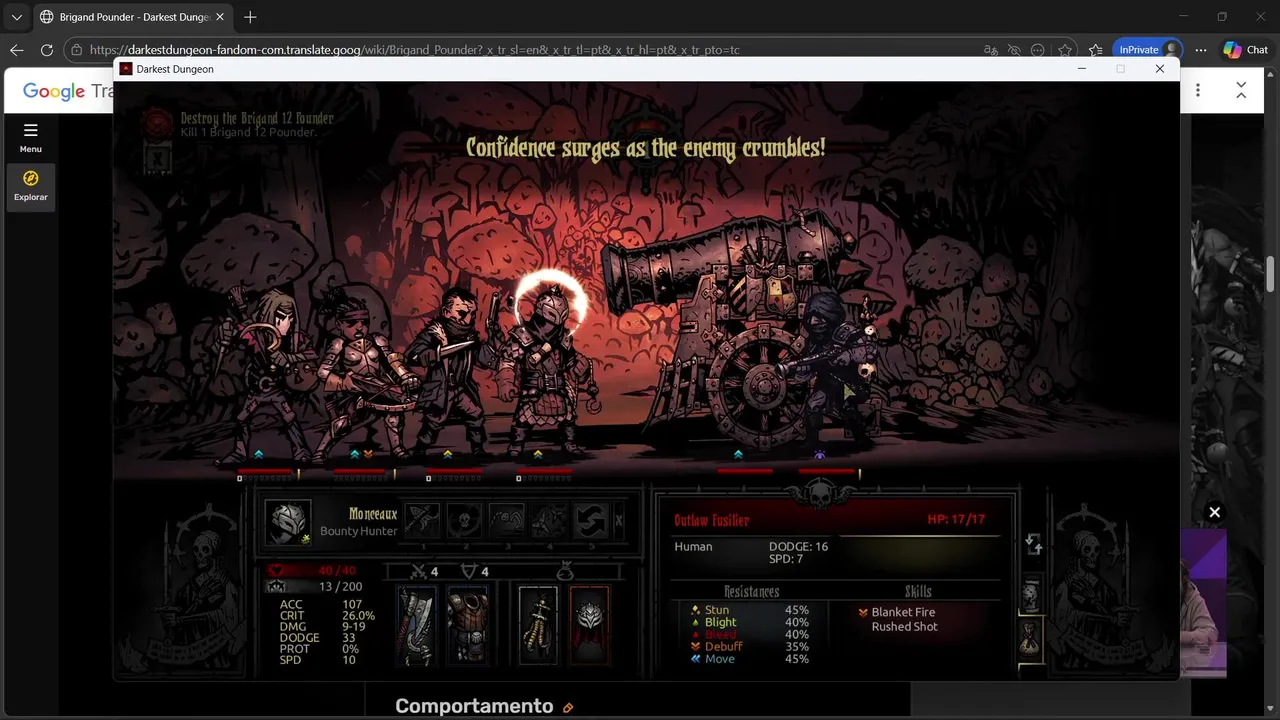The width and height of the screenshot is (1280, 720).
Task: Collapse the Google Translate bar chevron
Action: coord(1241,90)
